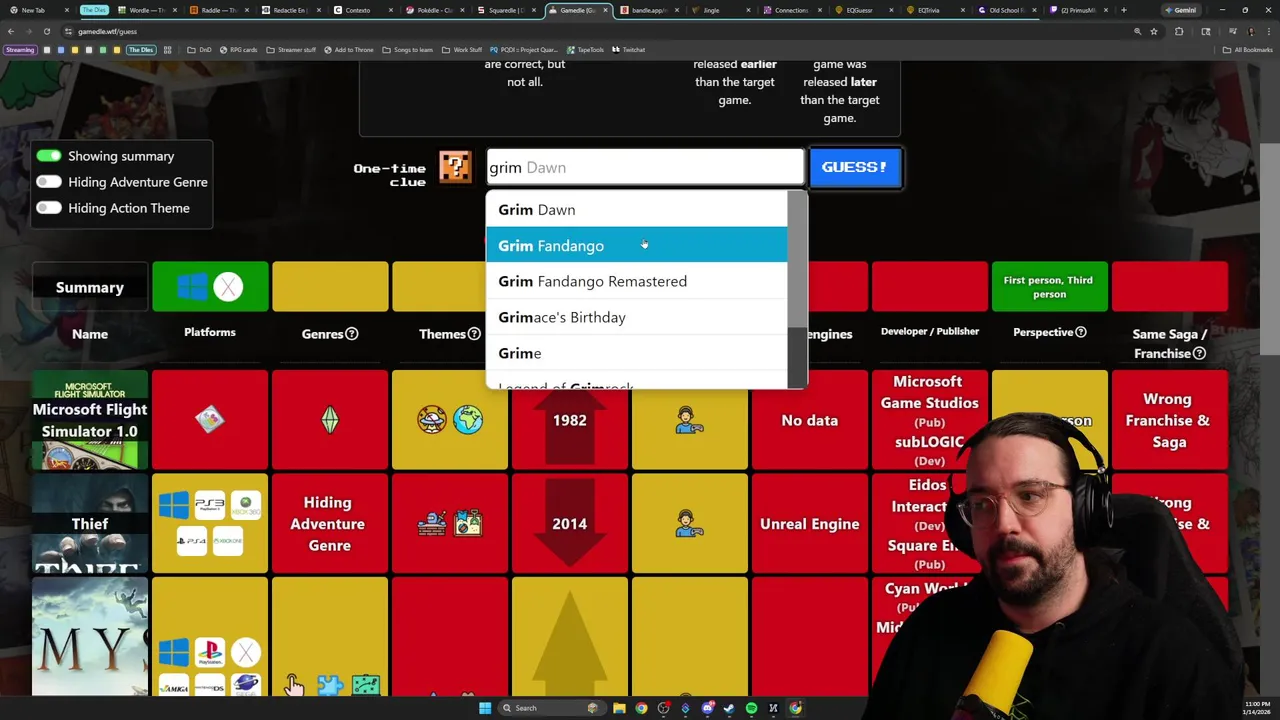Open the Windows Start menu
This screenshot has width=1280, height=720.
pos(485,708)
